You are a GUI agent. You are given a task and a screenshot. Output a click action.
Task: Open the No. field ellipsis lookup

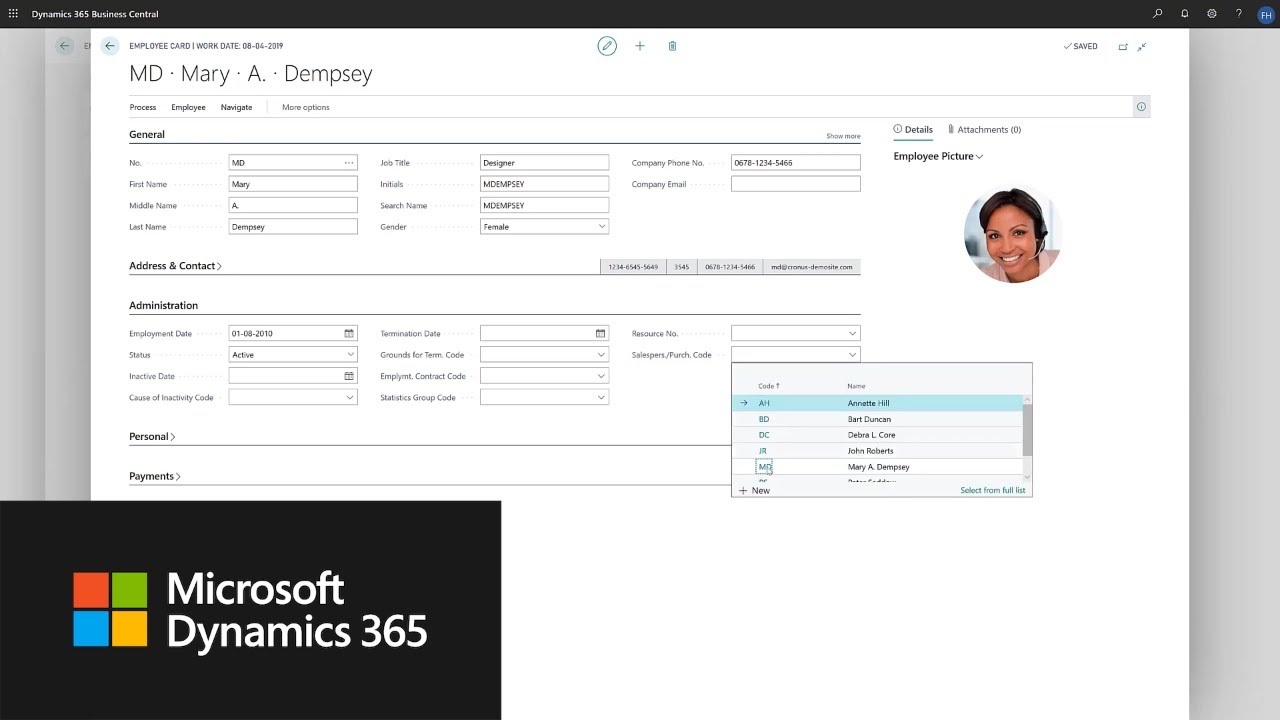349,163
